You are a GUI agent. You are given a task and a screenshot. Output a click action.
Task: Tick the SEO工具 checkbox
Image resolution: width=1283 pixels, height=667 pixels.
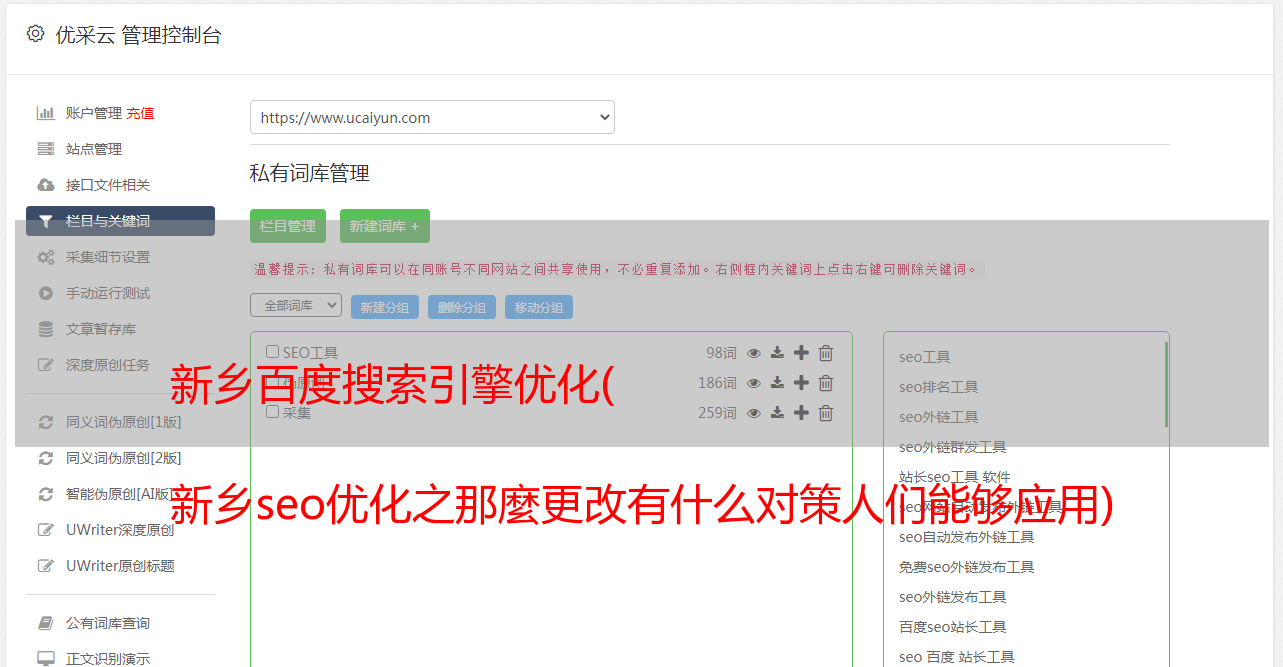click(272, 352)
